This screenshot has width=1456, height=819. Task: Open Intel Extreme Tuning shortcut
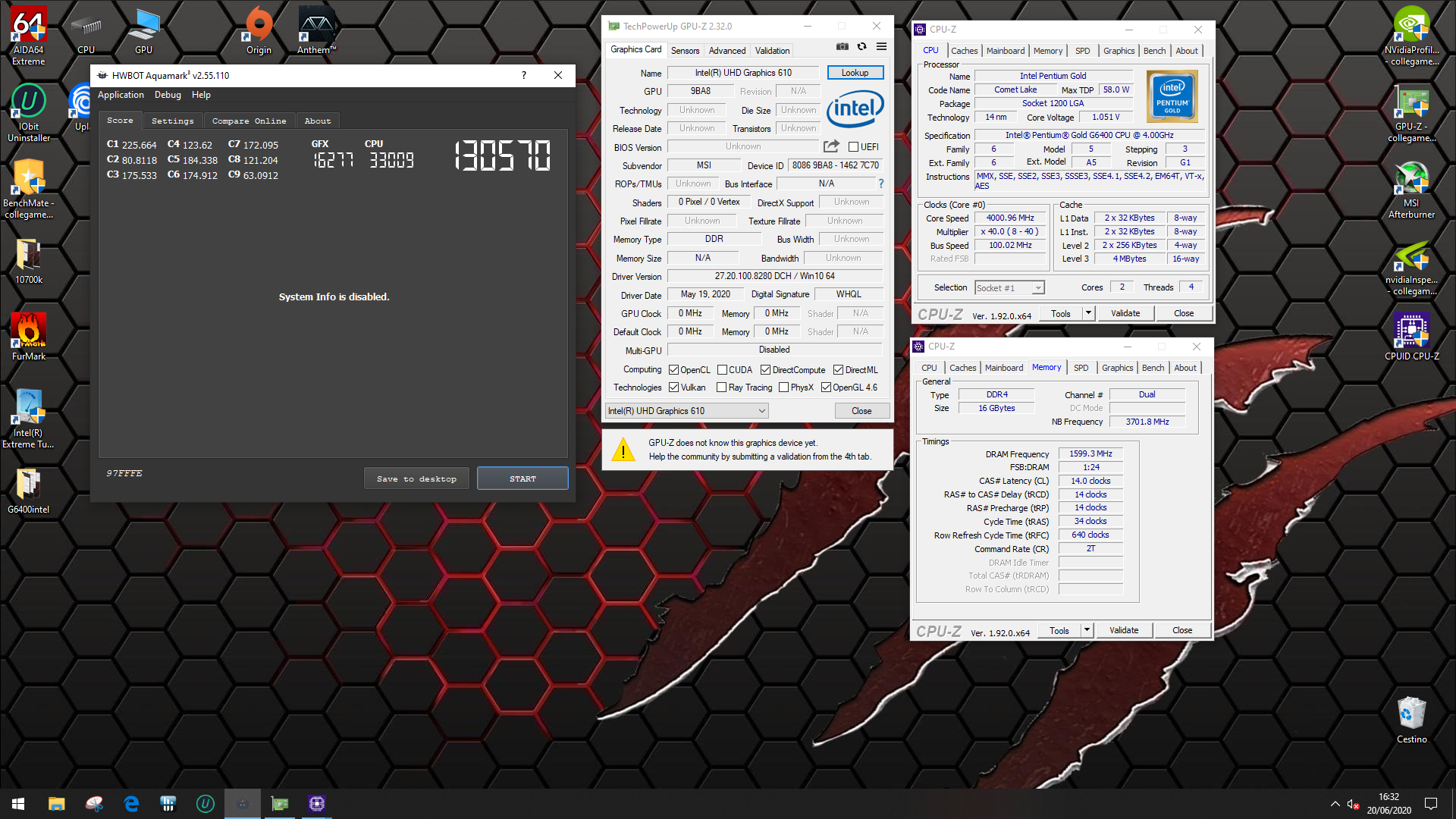pyautogui.click(x=29, y=419)
